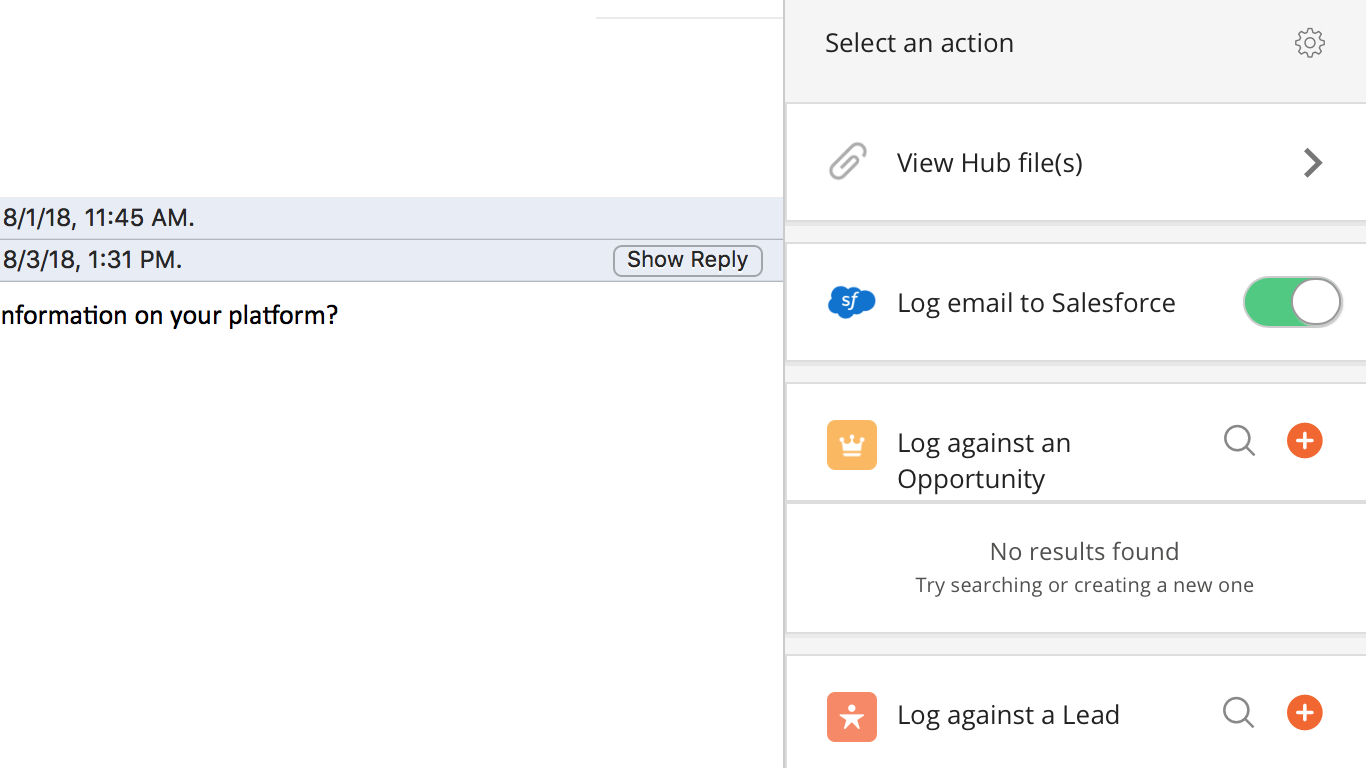Click the orange Opportunity crown icon
This screenshot has height=768, width=1366.
tap(851, 445)
